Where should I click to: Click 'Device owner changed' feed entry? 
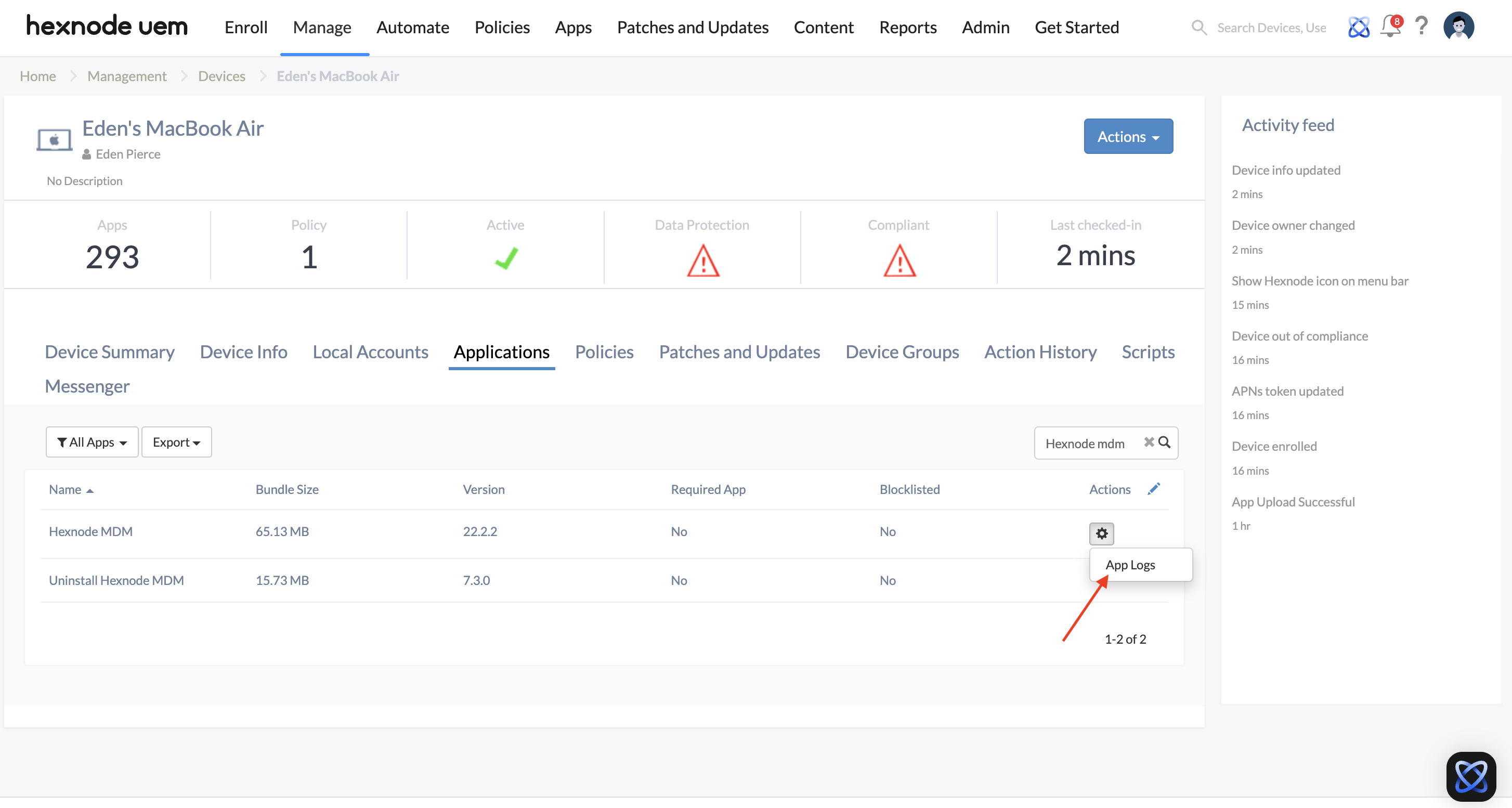pyautogui.click(x=1293, y=225)
